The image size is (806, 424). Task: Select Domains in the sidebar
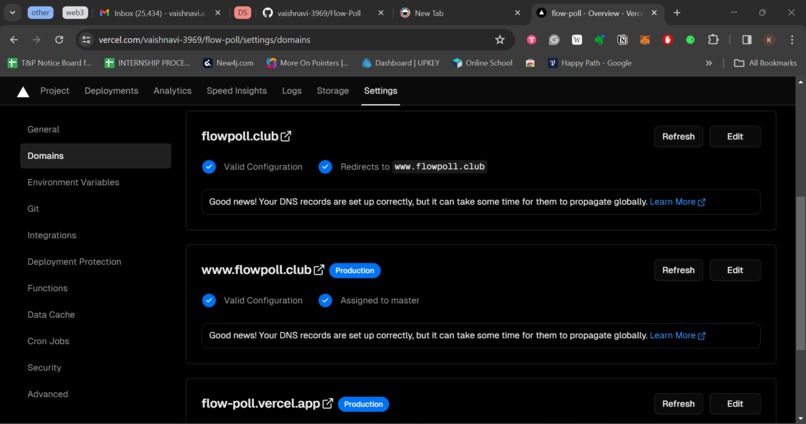(x=96, y=156)
